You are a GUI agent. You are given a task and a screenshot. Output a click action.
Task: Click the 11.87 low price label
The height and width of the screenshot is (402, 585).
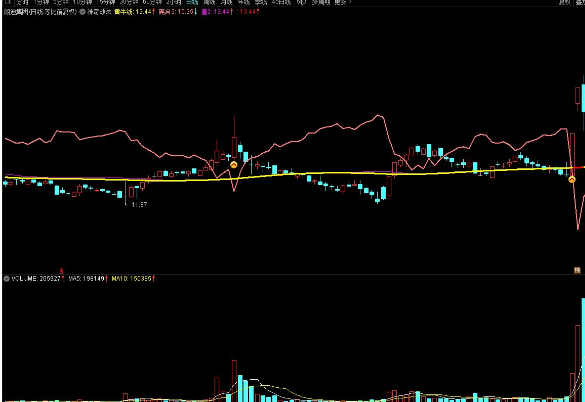click(139, 205)
